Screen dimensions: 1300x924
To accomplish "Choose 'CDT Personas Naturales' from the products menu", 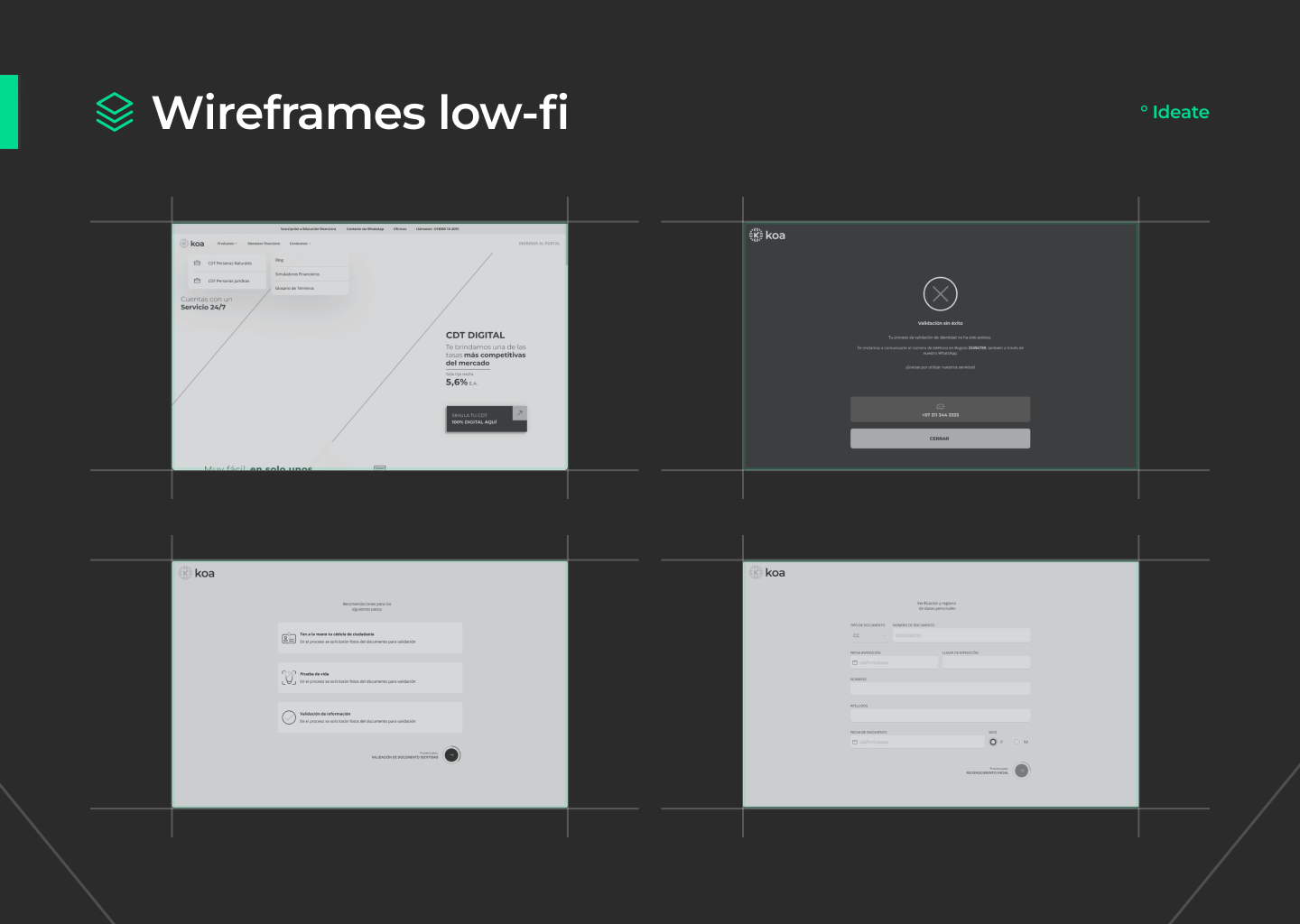I will tap(229, 263).
